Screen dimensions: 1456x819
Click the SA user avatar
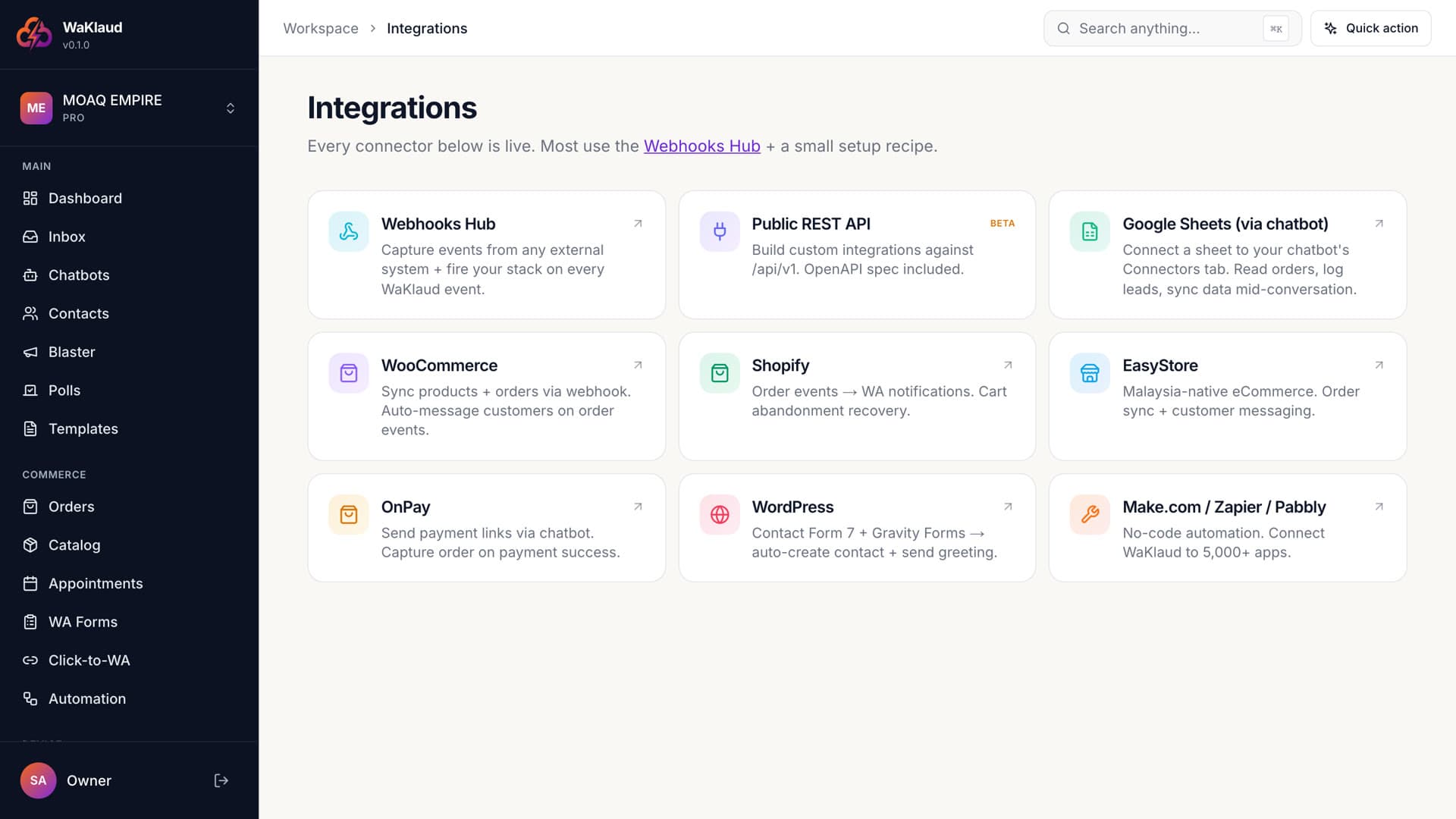tap(38, 780)
